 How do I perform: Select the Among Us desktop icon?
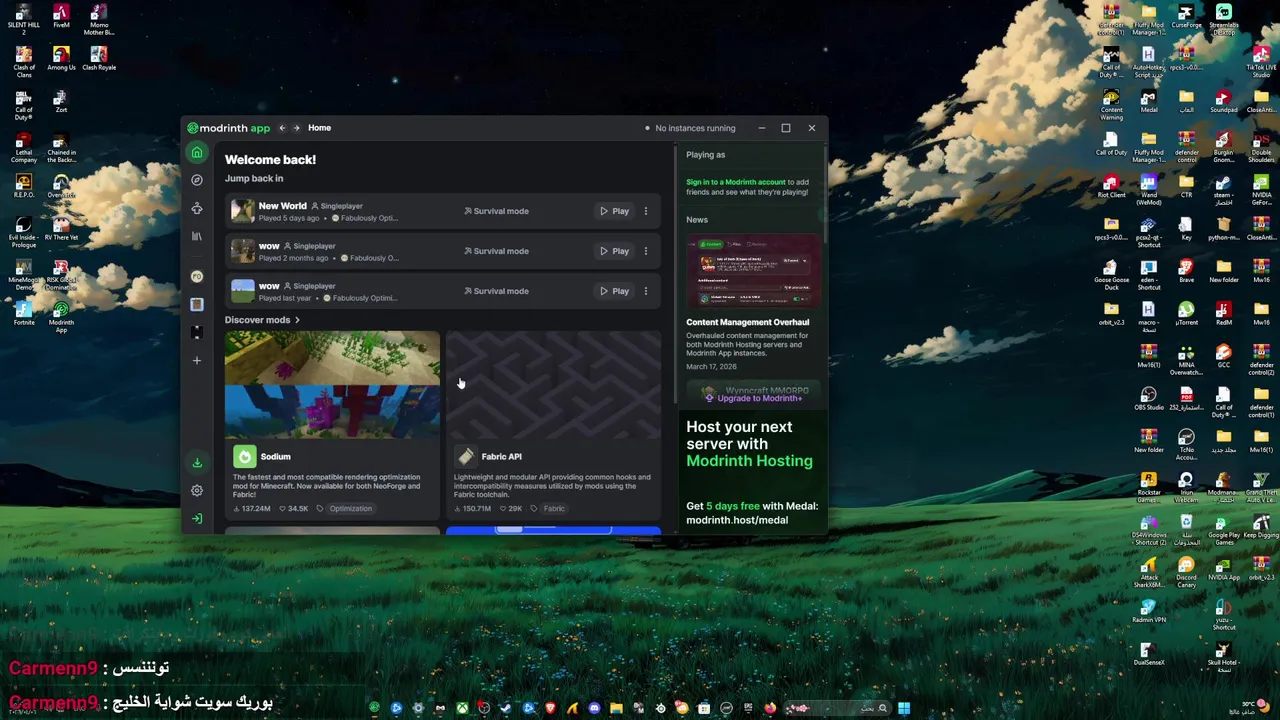pyautogui.click(x=61, y=59)
